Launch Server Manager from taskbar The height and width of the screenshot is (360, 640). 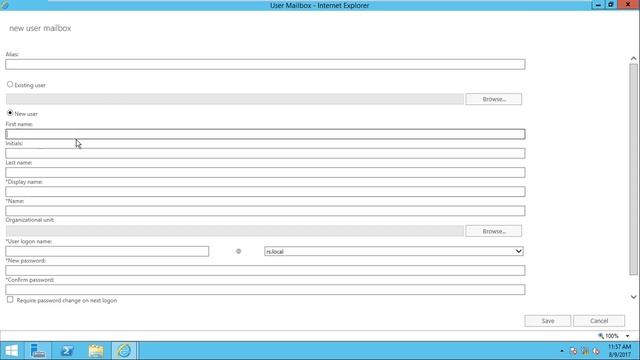click(x=38, y=351)
